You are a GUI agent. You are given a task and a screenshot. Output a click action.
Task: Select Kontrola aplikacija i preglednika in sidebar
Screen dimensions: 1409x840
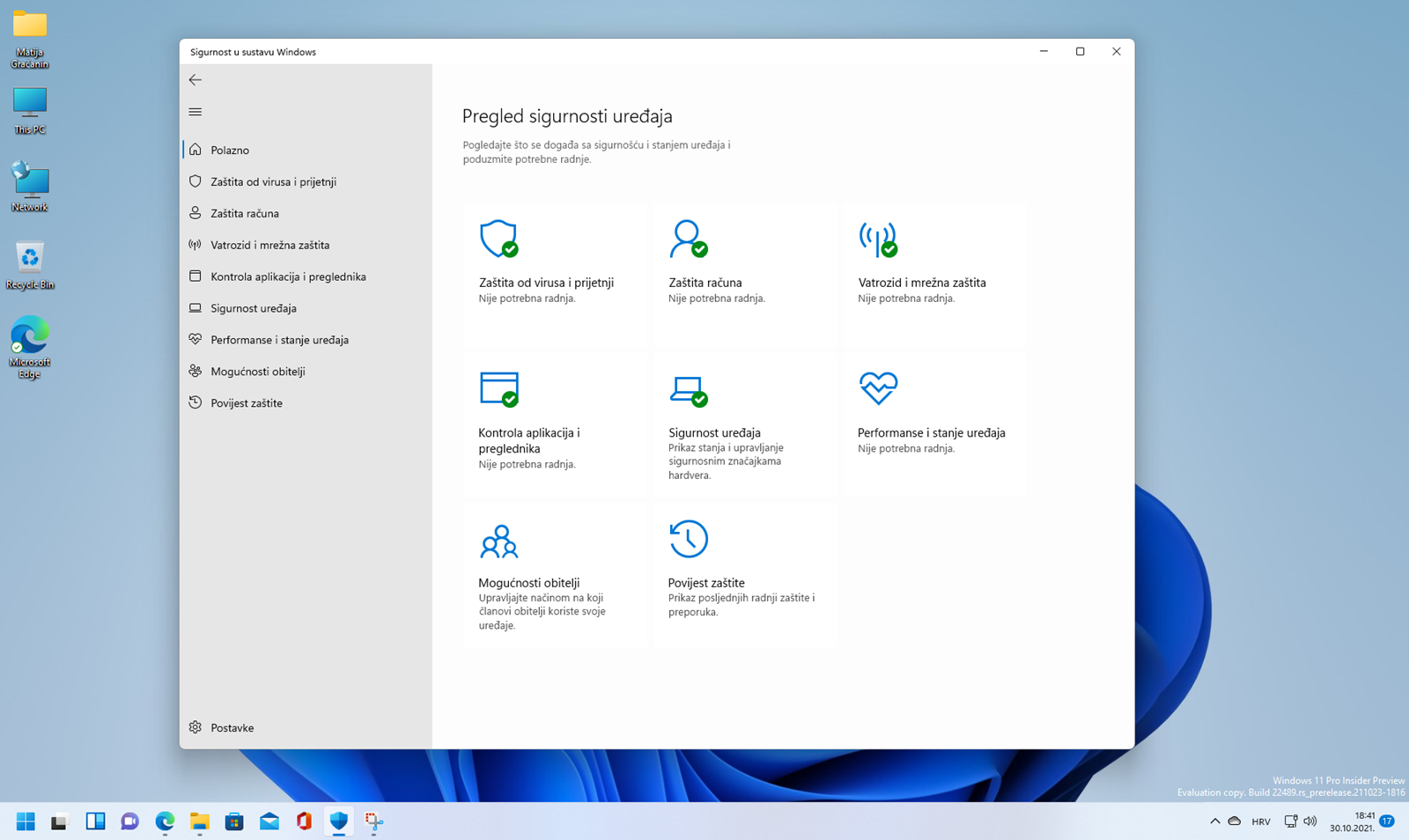coord(306,276)
